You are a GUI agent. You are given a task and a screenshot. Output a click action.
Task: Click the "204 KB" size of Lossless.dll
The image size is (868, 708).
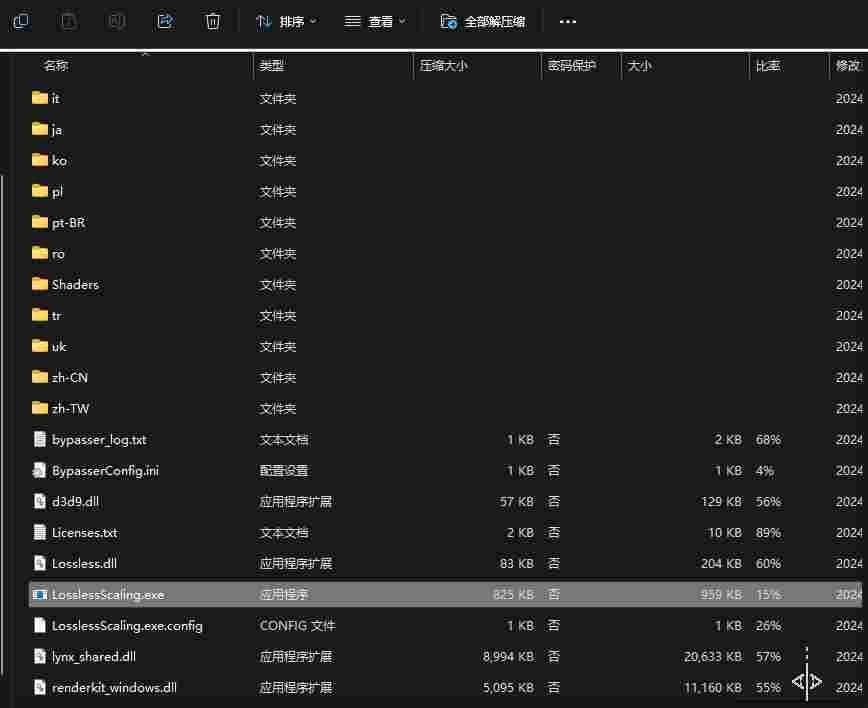[721, 564]
